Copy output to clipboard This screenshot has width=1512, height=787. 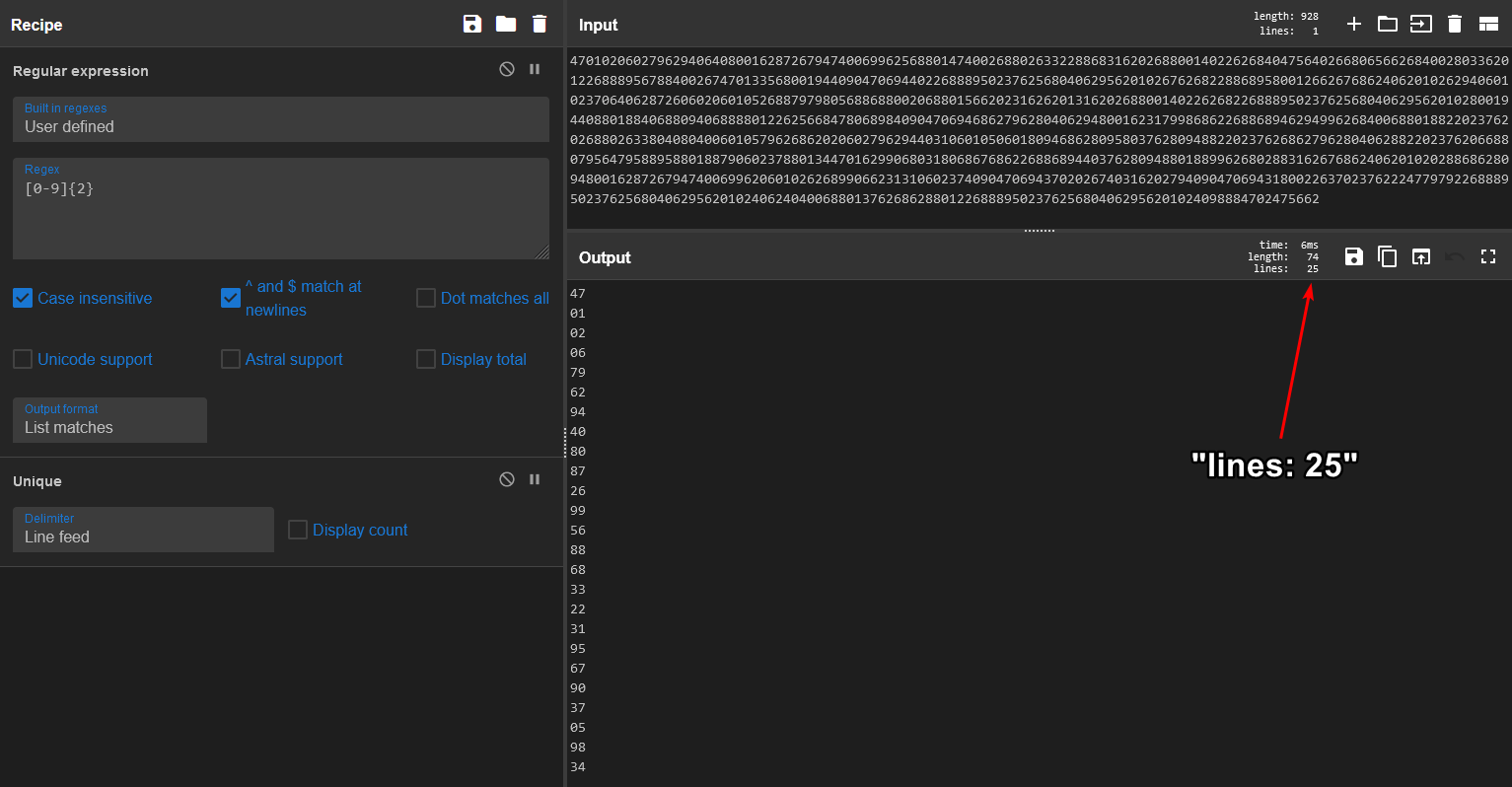click(x=1387, y=256)
